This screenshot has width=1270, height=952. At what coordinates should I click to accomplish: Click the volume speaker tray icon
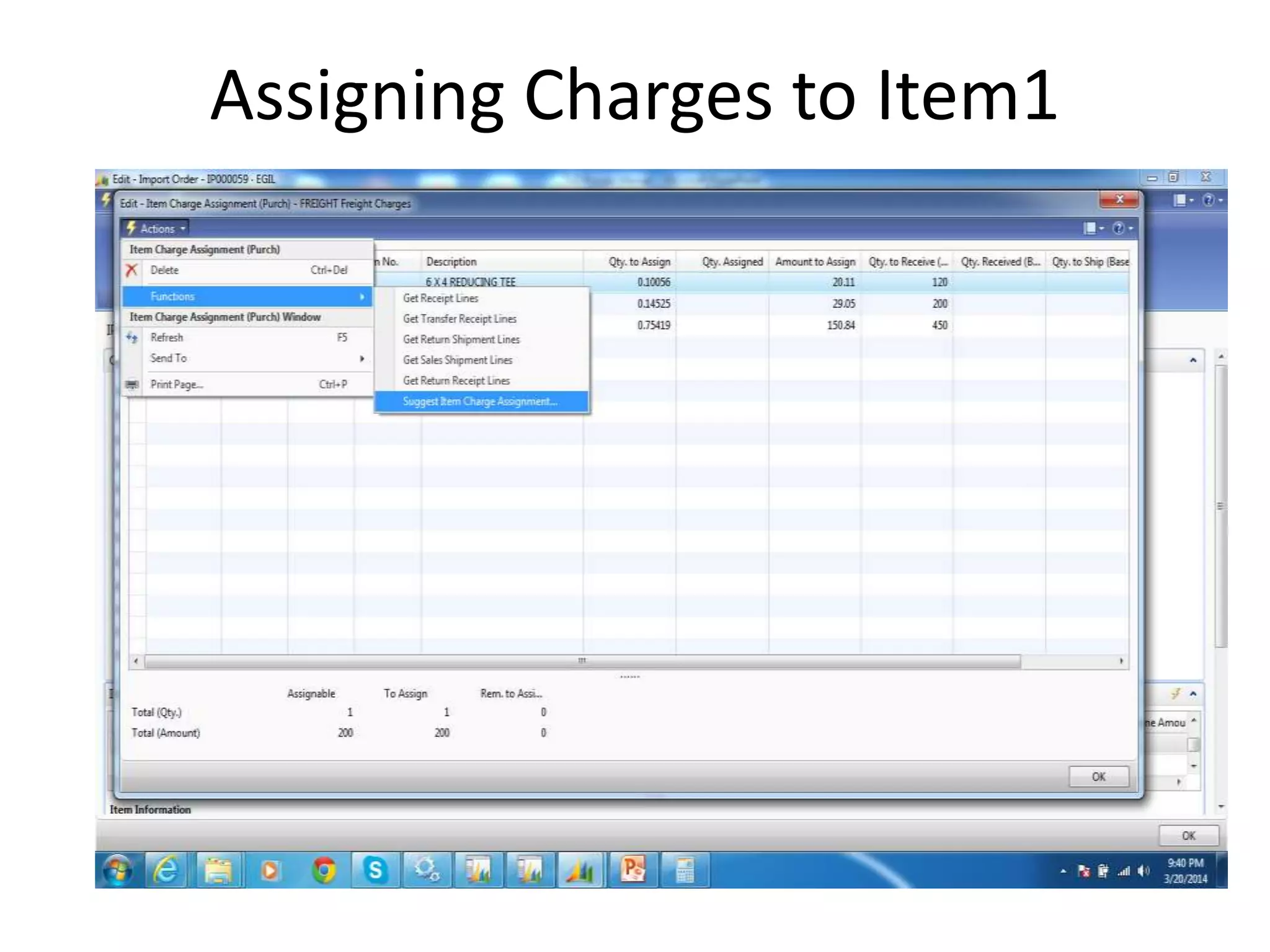[1145, 871]
